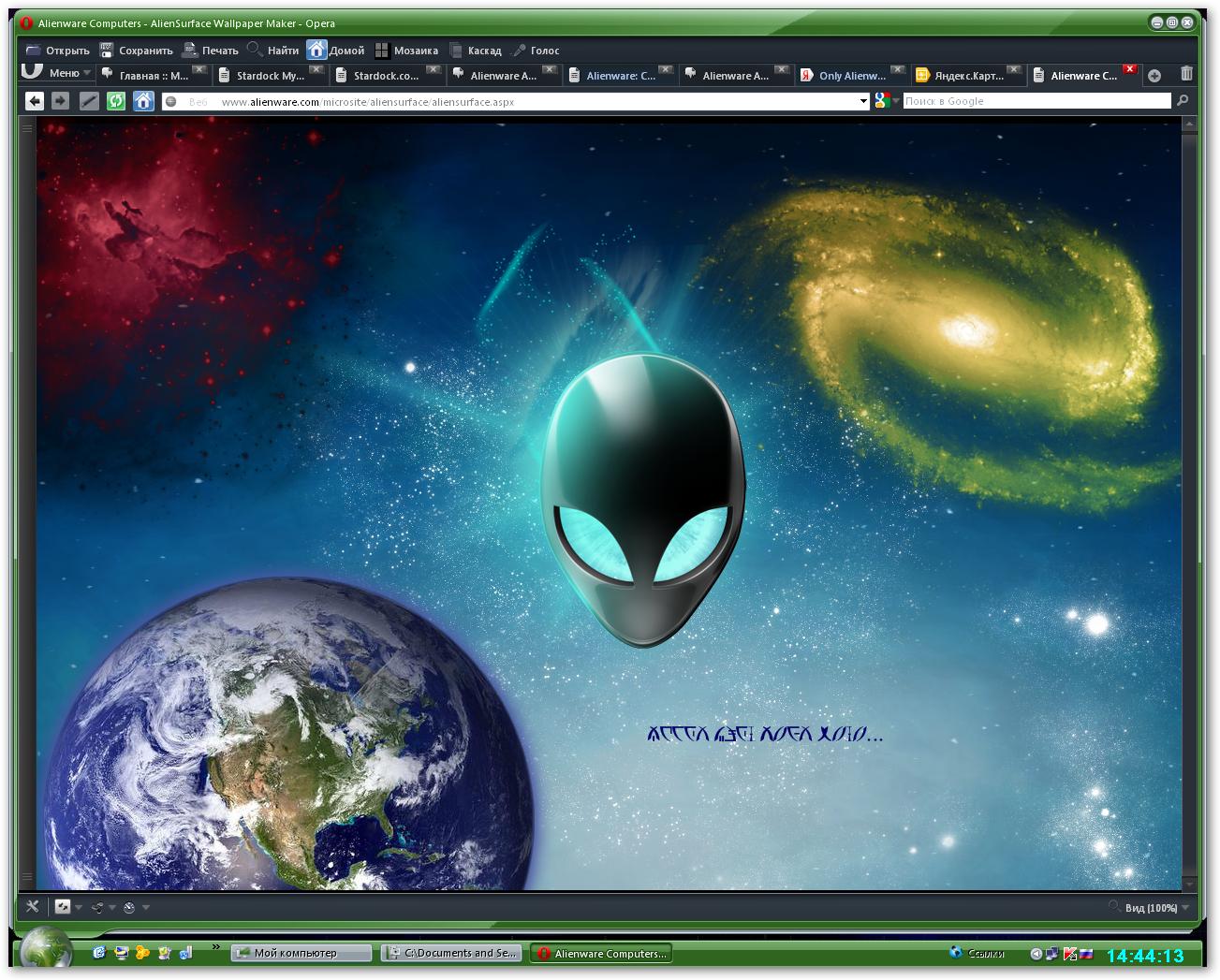This screenshot has width=1220, height=980.
Task: Click the Мозаика (Tile) windows button
Action: tap(406, 51)
